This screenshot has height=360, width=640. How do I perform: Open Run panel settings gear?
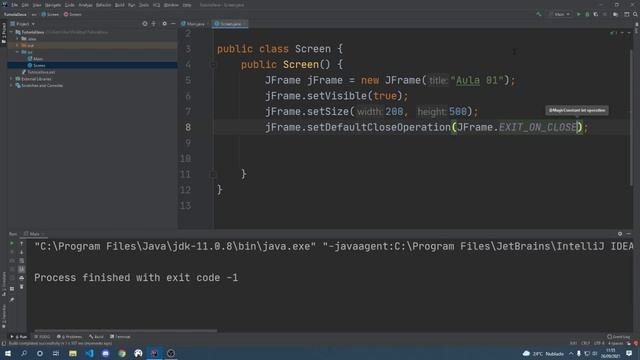(x=620, y=234)
